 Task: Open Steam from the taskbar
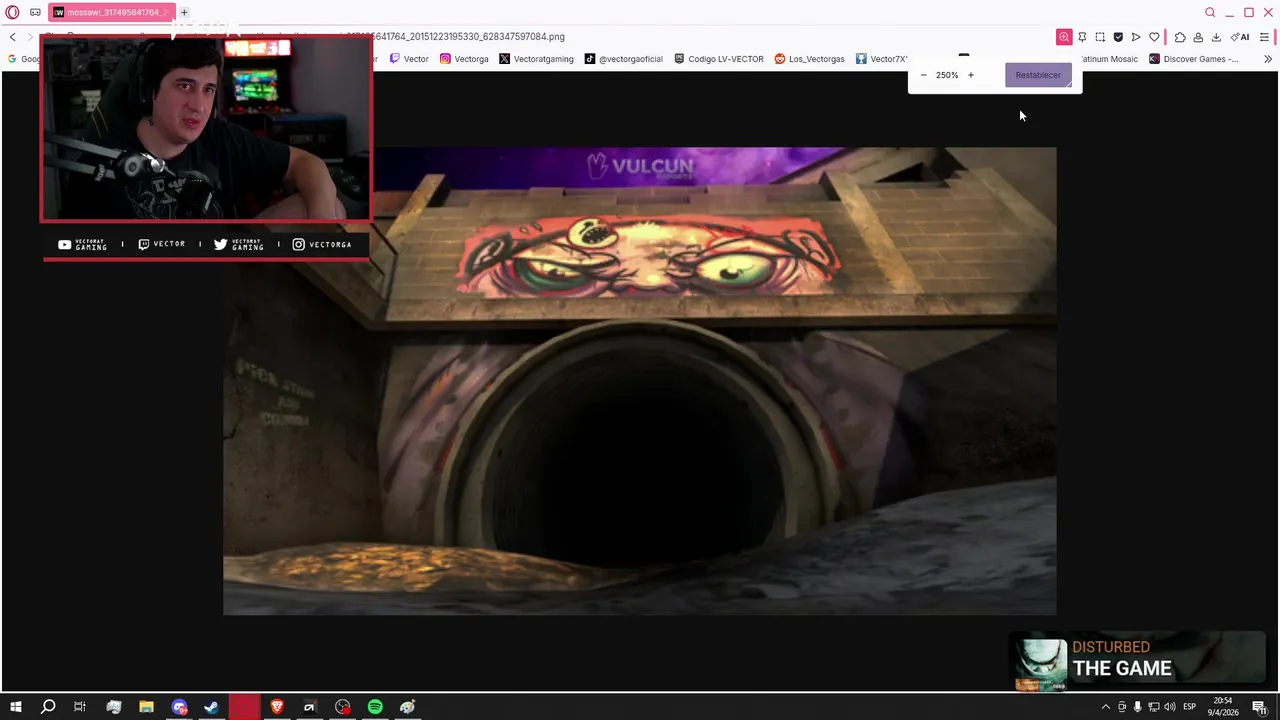pos(212,707)
